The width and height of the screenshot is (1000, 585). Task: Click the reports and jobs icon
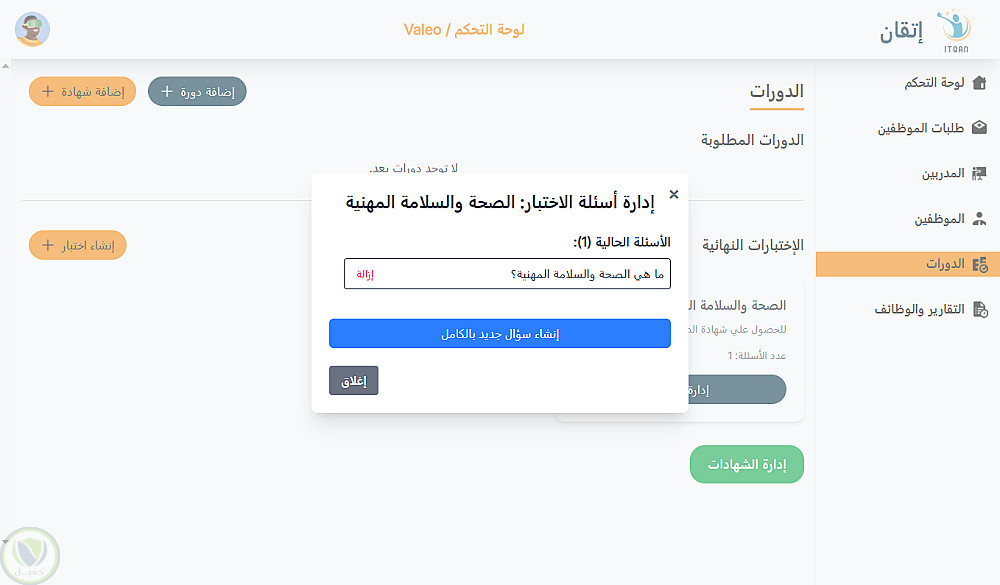(x=979, y=309)
